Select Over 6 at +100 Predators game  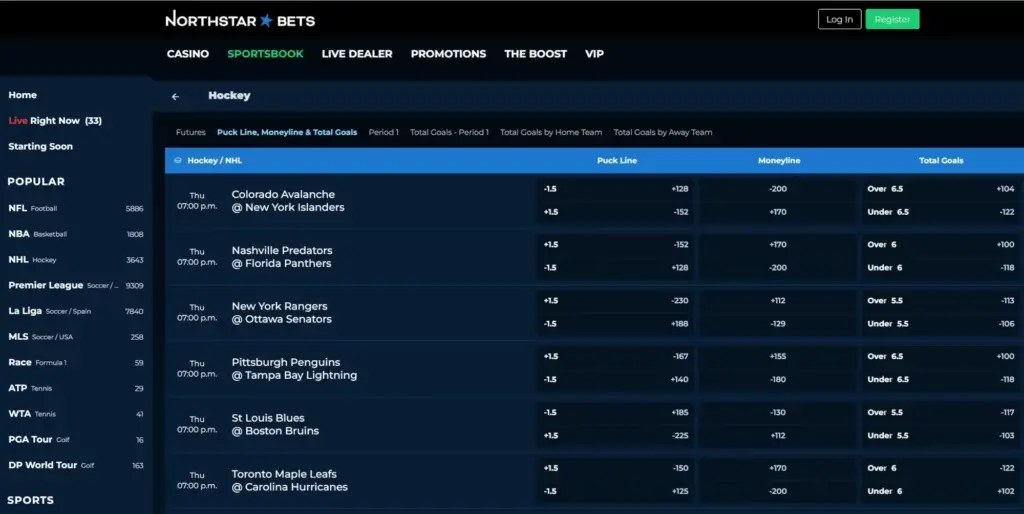click(940, 244)
